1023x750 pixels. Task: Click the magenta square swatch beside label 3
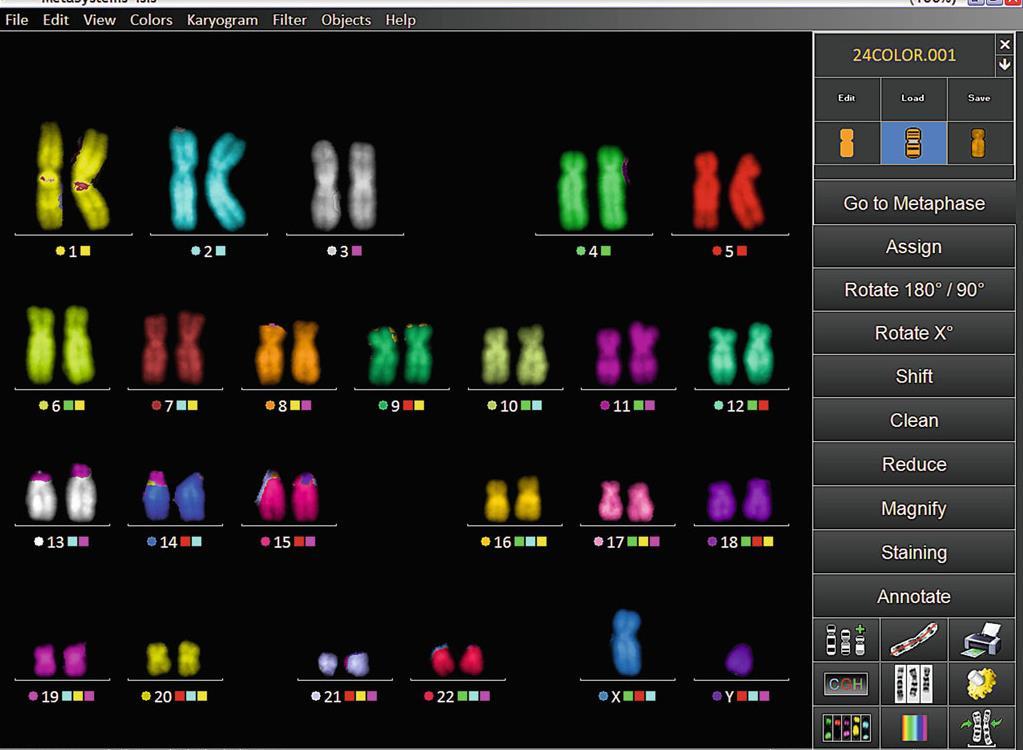click(356, 250)
